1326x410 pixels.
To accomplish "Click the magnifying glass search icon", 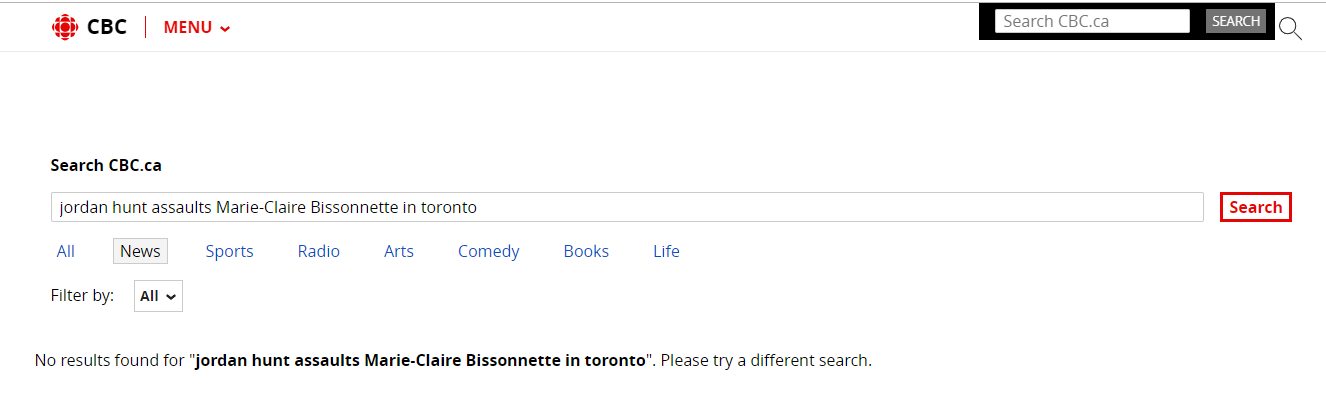I will click(1290, 28).
